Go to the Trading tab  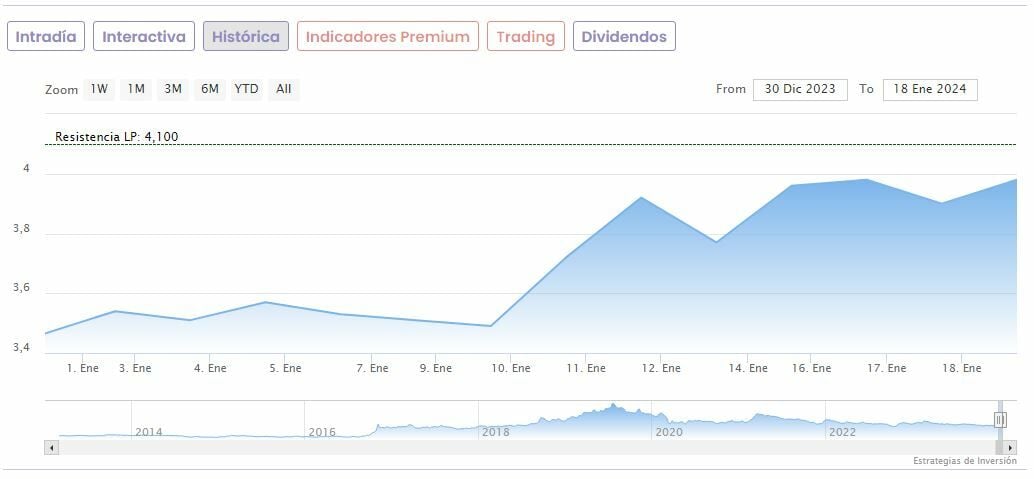pyautogui.click(x=525, y=37)
